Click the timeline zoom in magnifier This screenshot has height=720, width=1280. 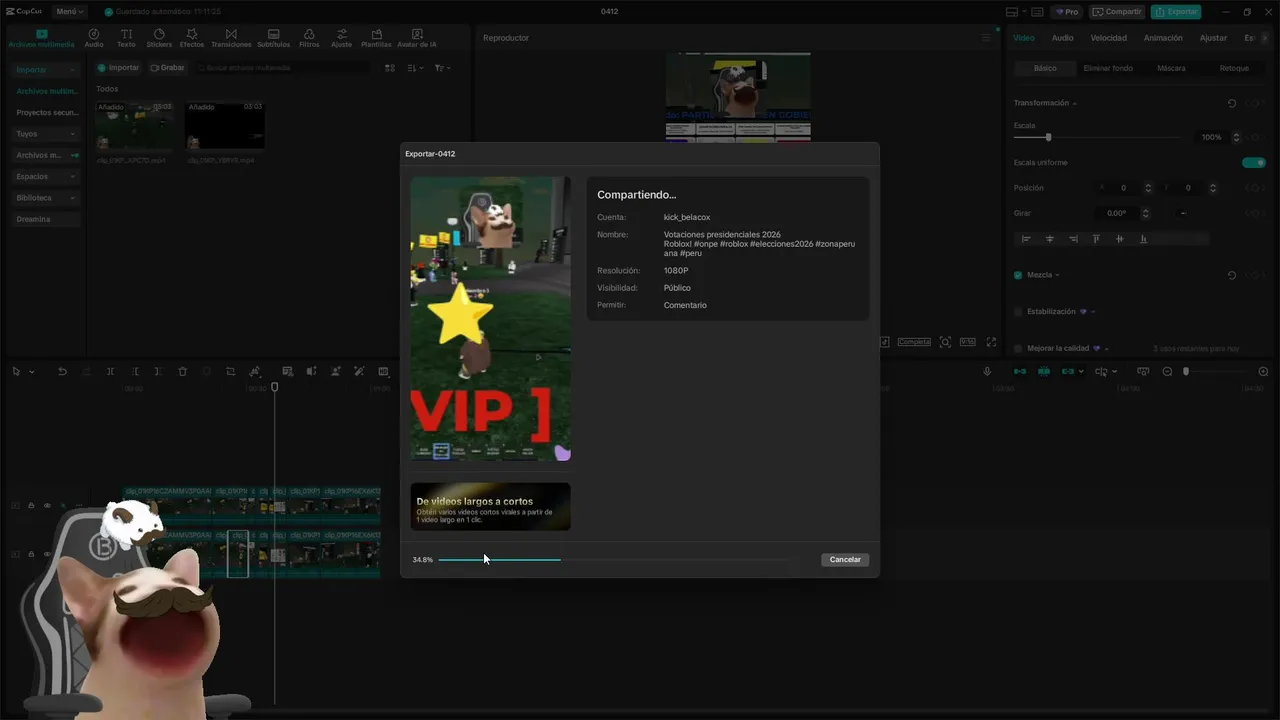pyautogui.click(x=1263, y=372)
